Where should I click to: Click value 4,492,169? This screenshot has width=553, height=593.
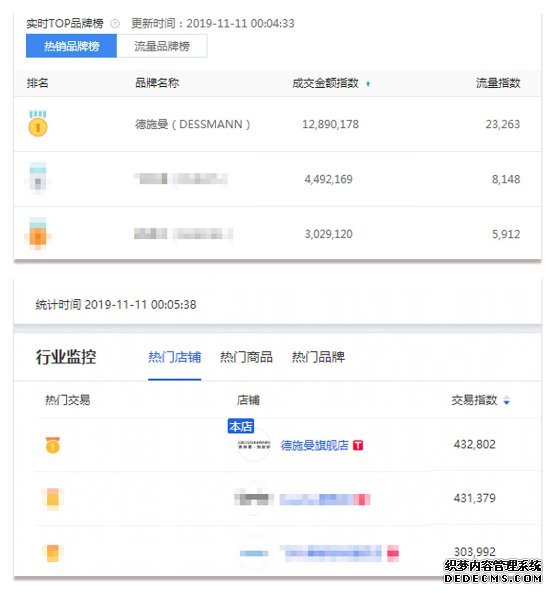[x=328, y=179]
